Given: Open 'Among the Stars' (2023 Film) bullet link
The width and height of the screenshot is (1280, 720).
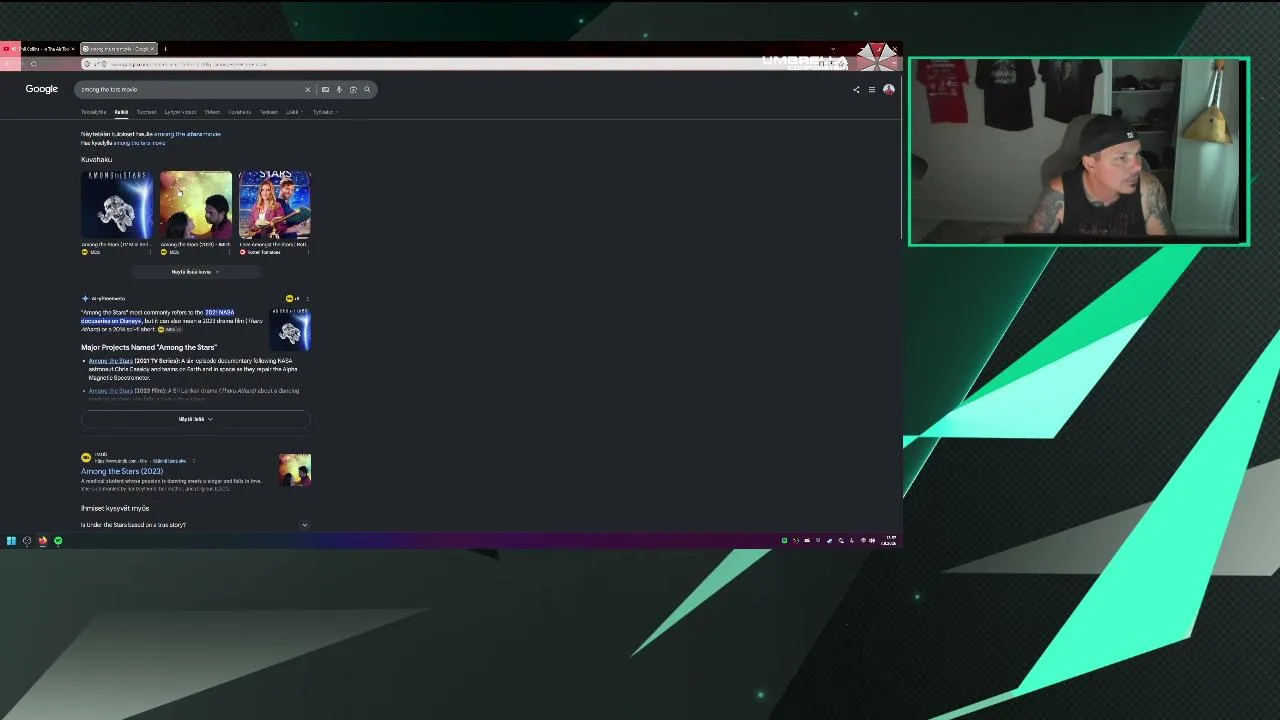Looking at the screenshot, I should coord(110,391).
